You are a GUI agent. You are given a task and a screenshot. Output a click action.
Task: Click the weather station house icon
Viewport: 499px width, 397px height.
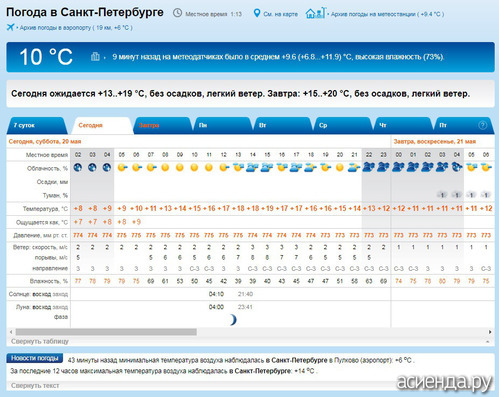click(x=315, y=13)
